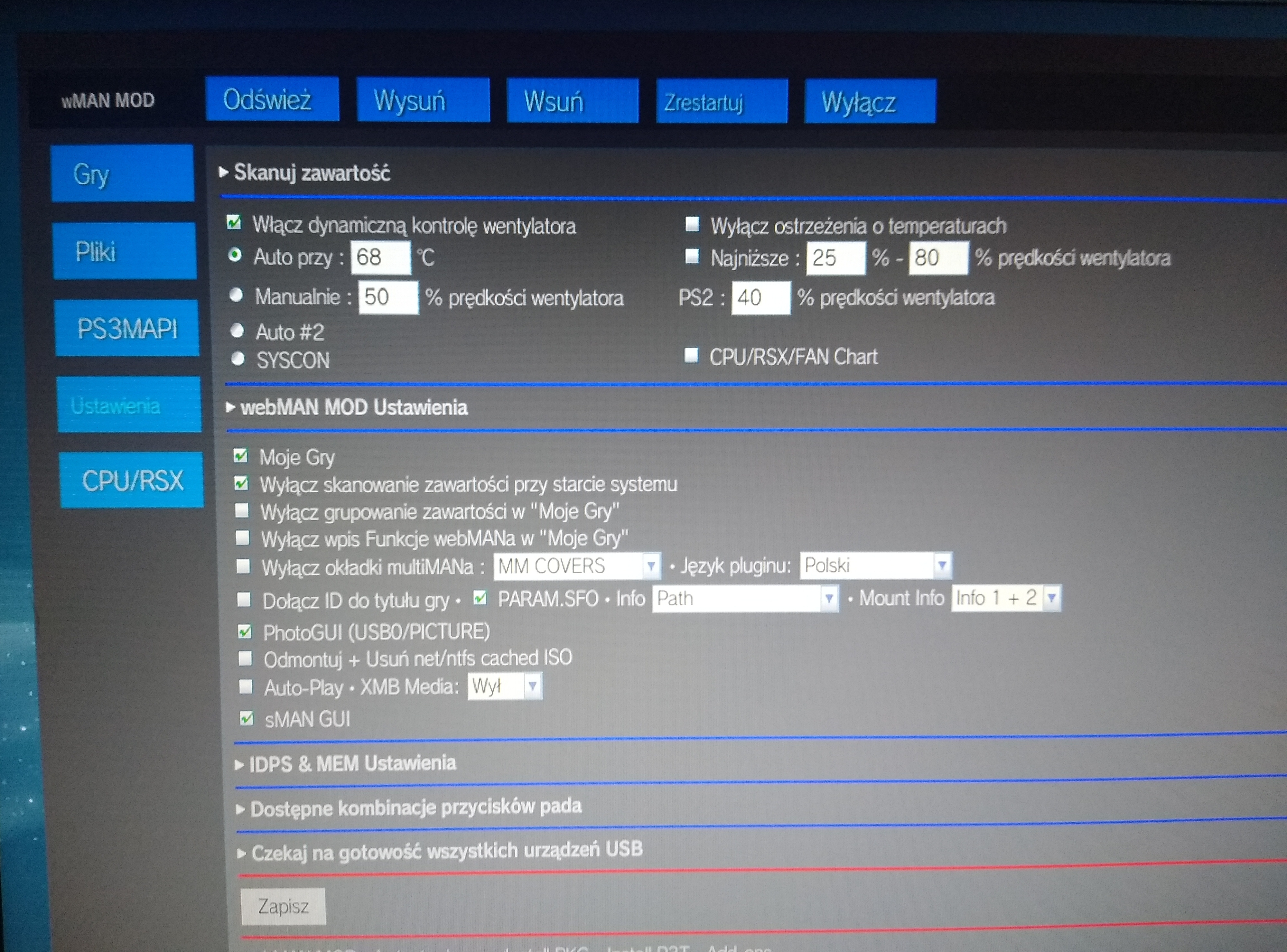The height and width of the screenshot is (952, 1287).
Task: Enable CPU/RSX/FAN Chart checkbox
Action: tap(691, 356)
